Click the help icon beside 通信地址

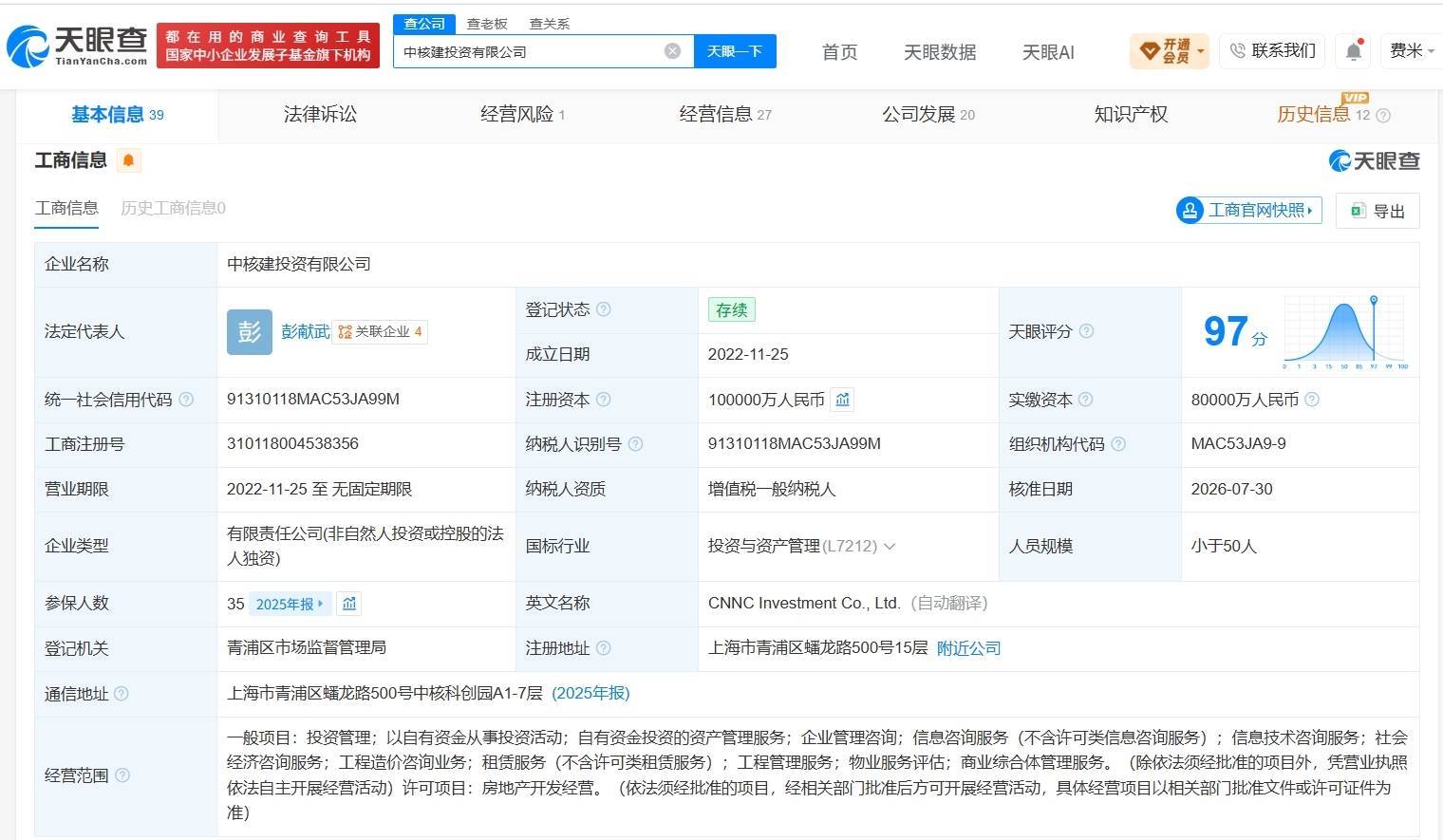tap(122, 694)
